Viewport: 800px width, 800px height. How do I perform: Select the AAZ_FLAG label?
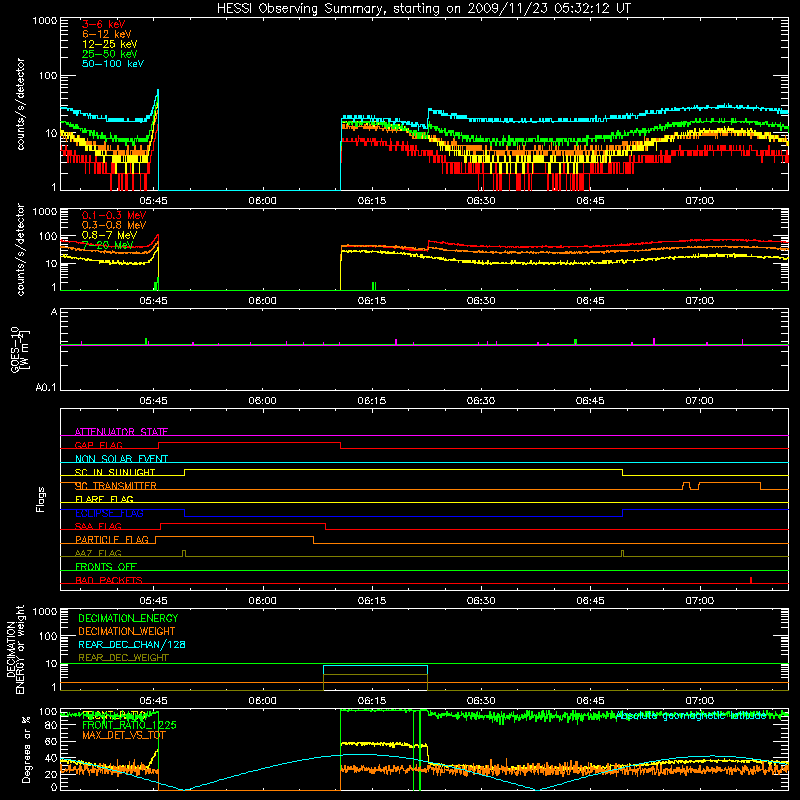coord(98,553)
